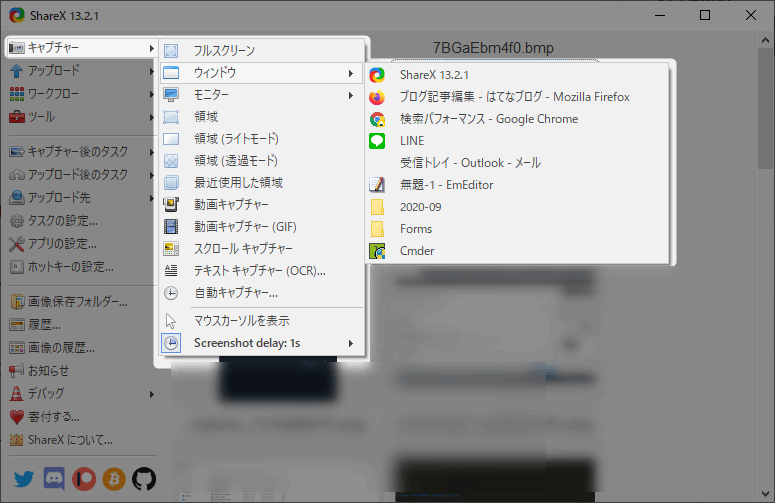Click the 寄付する heart icon
Viewport: 775px width, 503px height.
16,417
